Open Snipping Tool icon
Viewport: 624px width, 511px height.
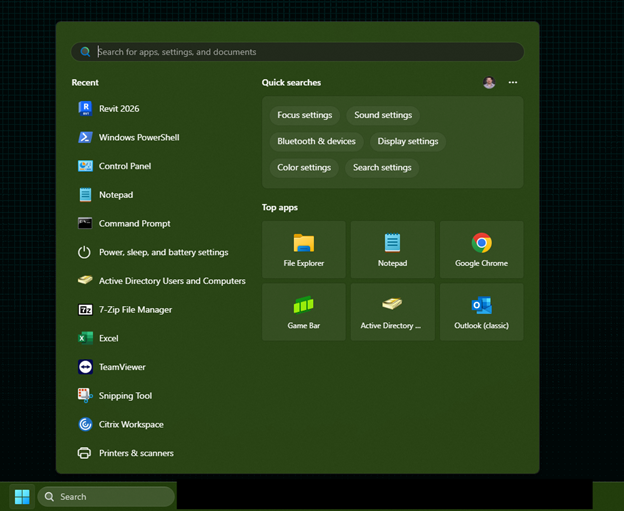pyautogui.click(x=85, y=396)
